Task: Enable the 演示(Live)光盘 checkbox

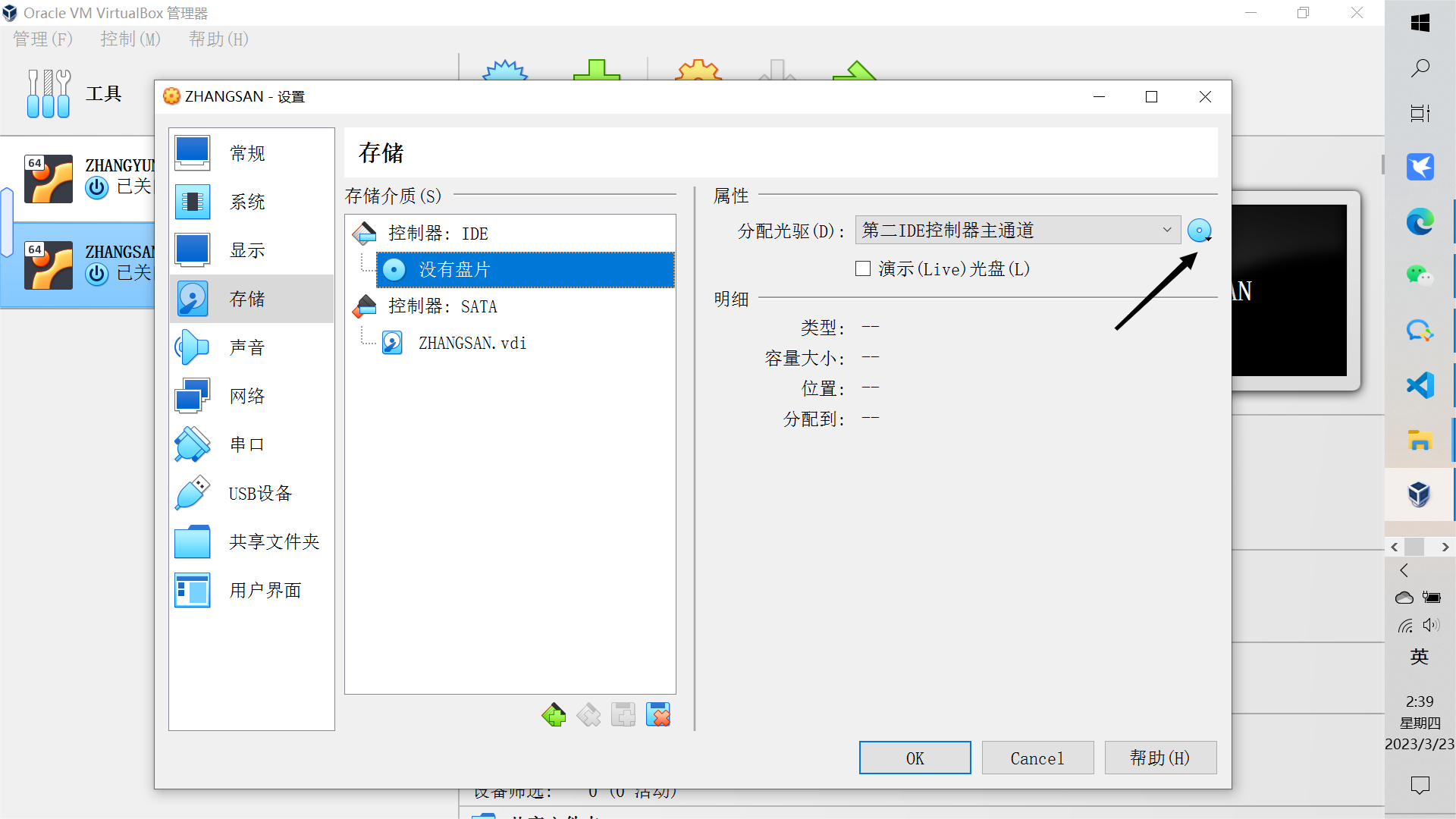Action: [863, 268]
